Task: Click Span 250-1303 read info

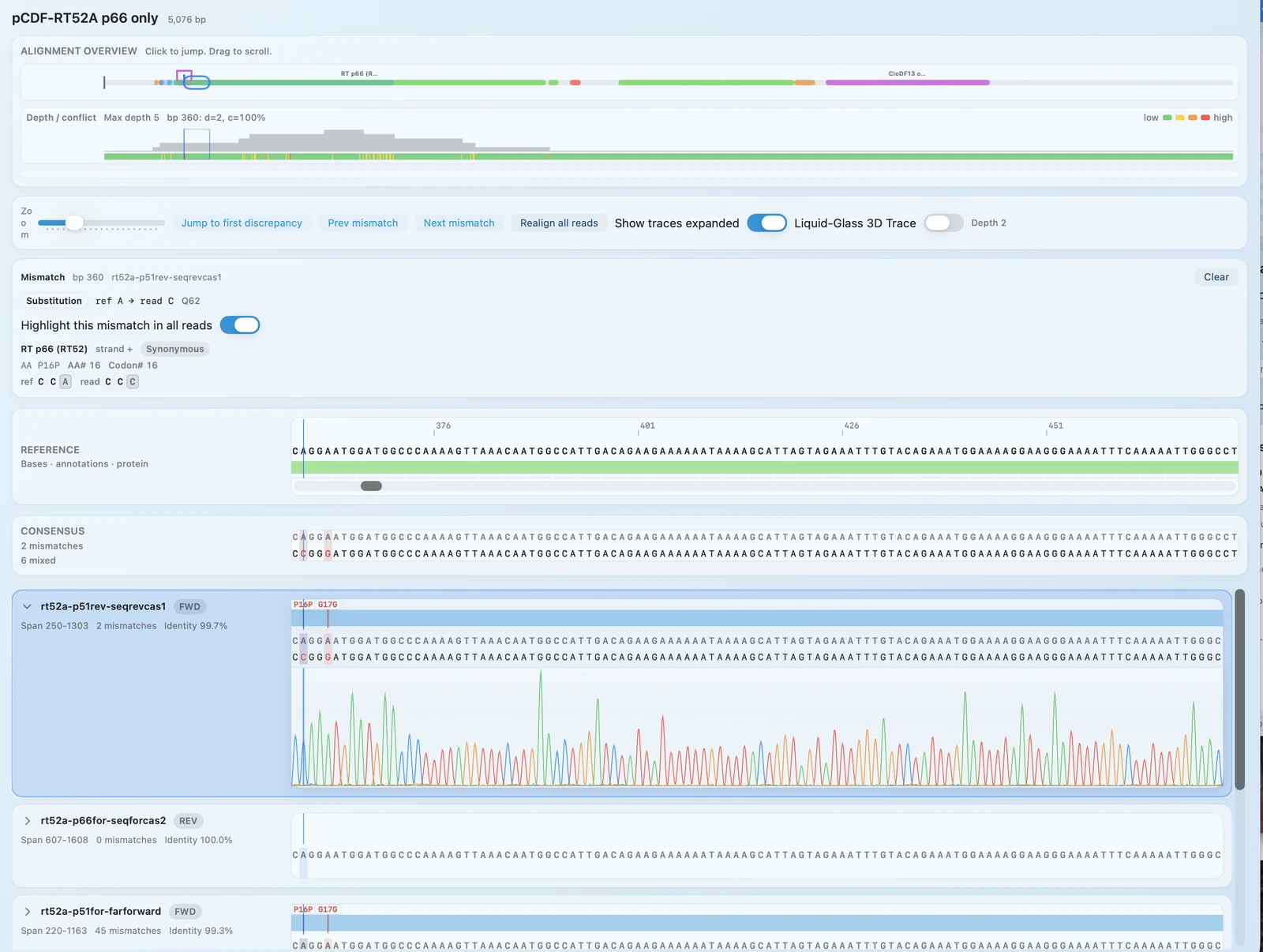Action: [54, 626]
